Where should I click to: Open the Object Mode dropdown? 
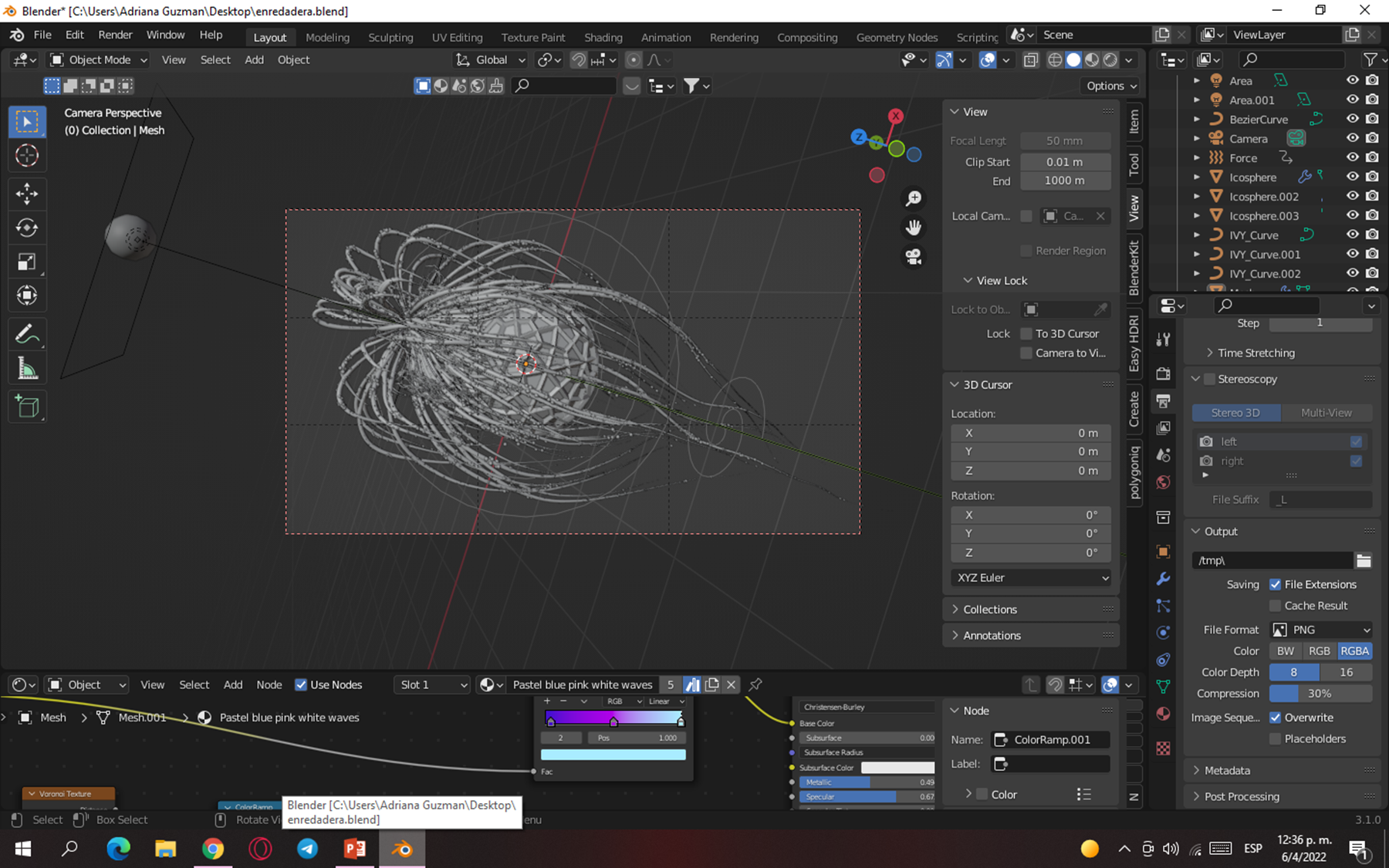click(x=97, y=59)
